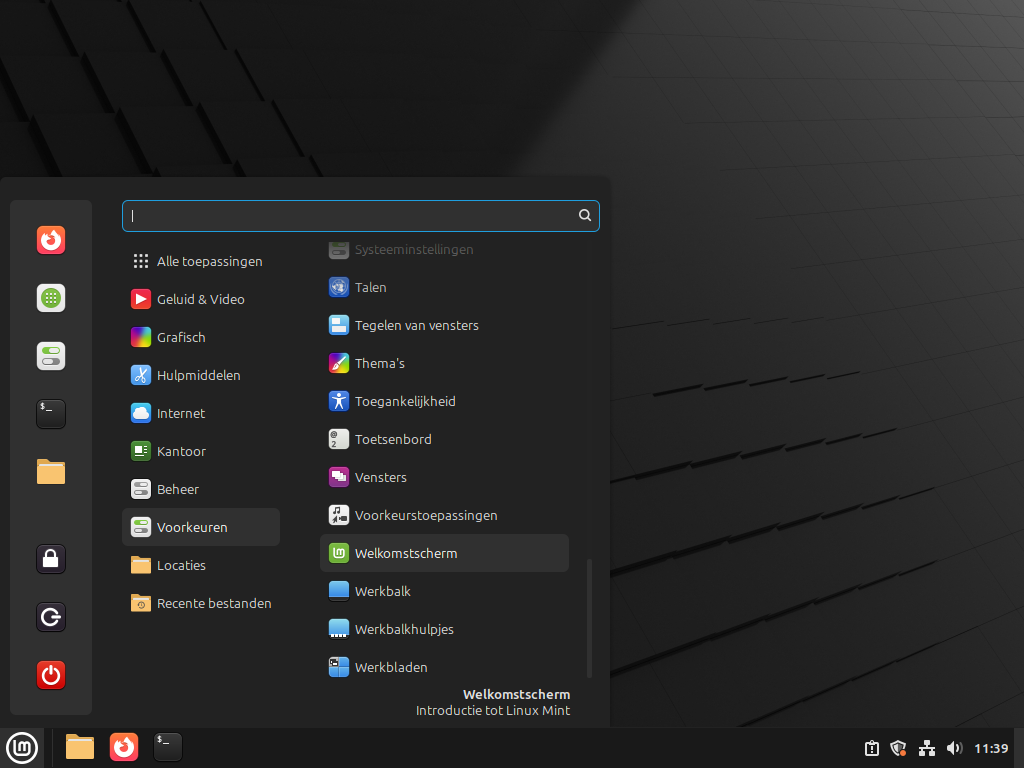Lock the screen with the padlock icon
This screenshot has height=768, width=1024.
click(x=51, y=559)
